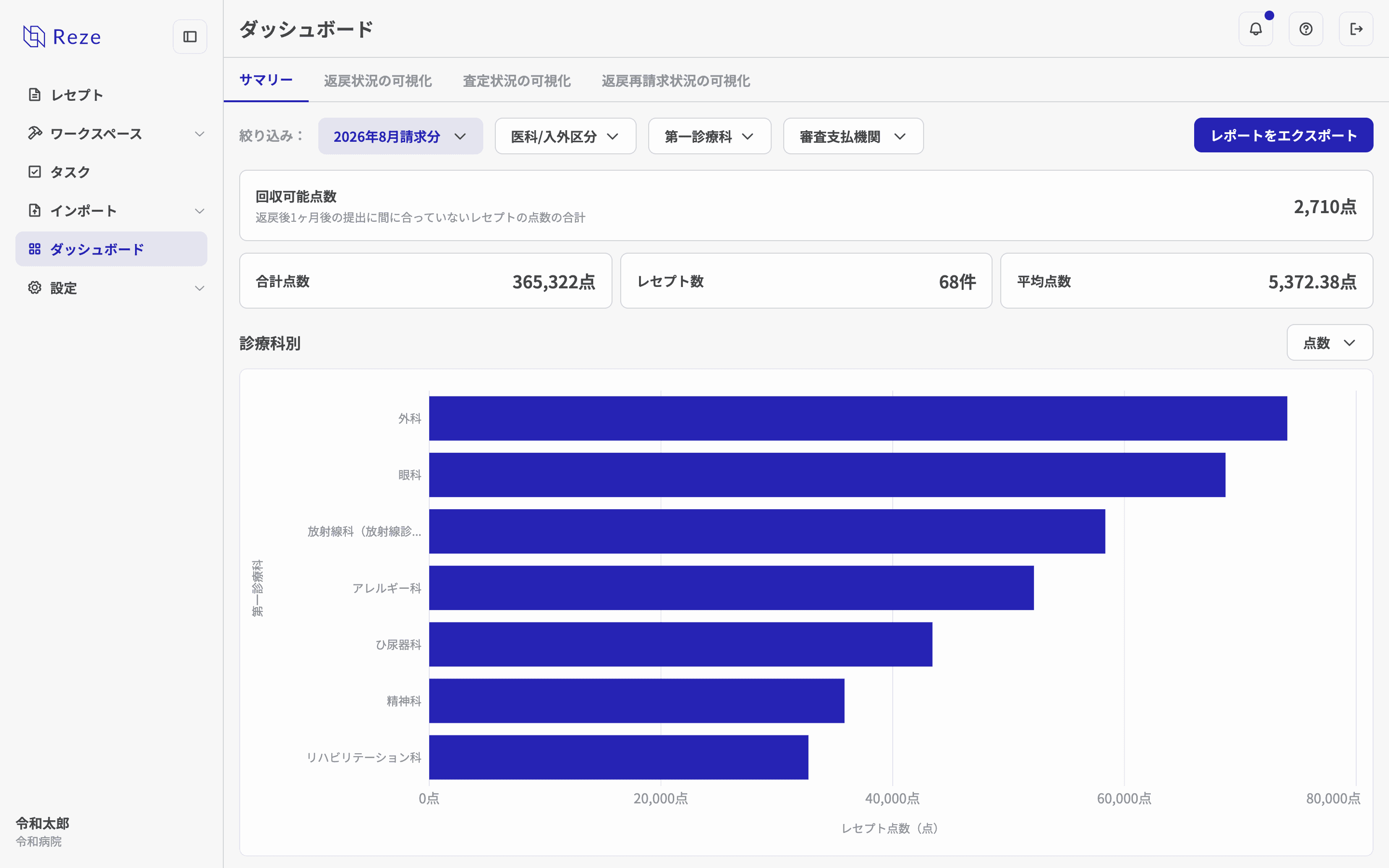The width and height of the screenshot is (1389, 868).
Task: Click the 合計点数 card
Action: click(425, 281)
